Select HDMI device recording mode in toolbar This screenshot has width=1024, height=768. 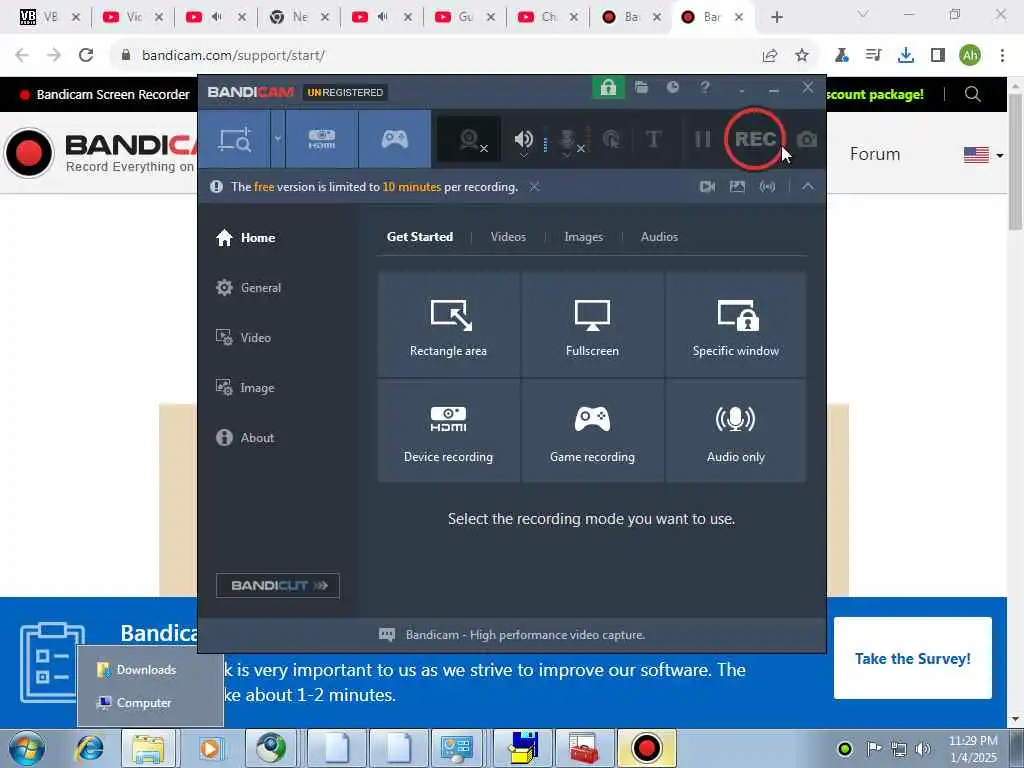click(x=321, y=139)
